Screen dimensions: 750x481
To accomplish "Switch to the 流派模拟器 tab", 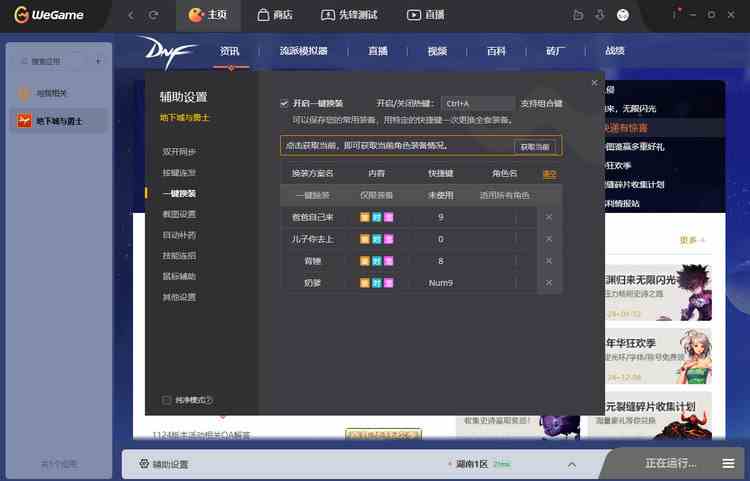I will (303, 51).
